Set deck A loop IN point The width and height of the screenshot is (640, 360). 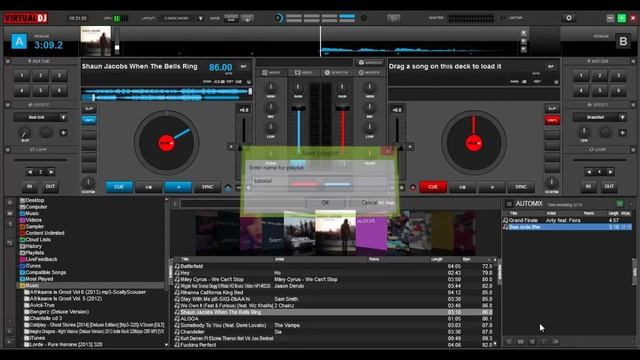pos(29,187)
